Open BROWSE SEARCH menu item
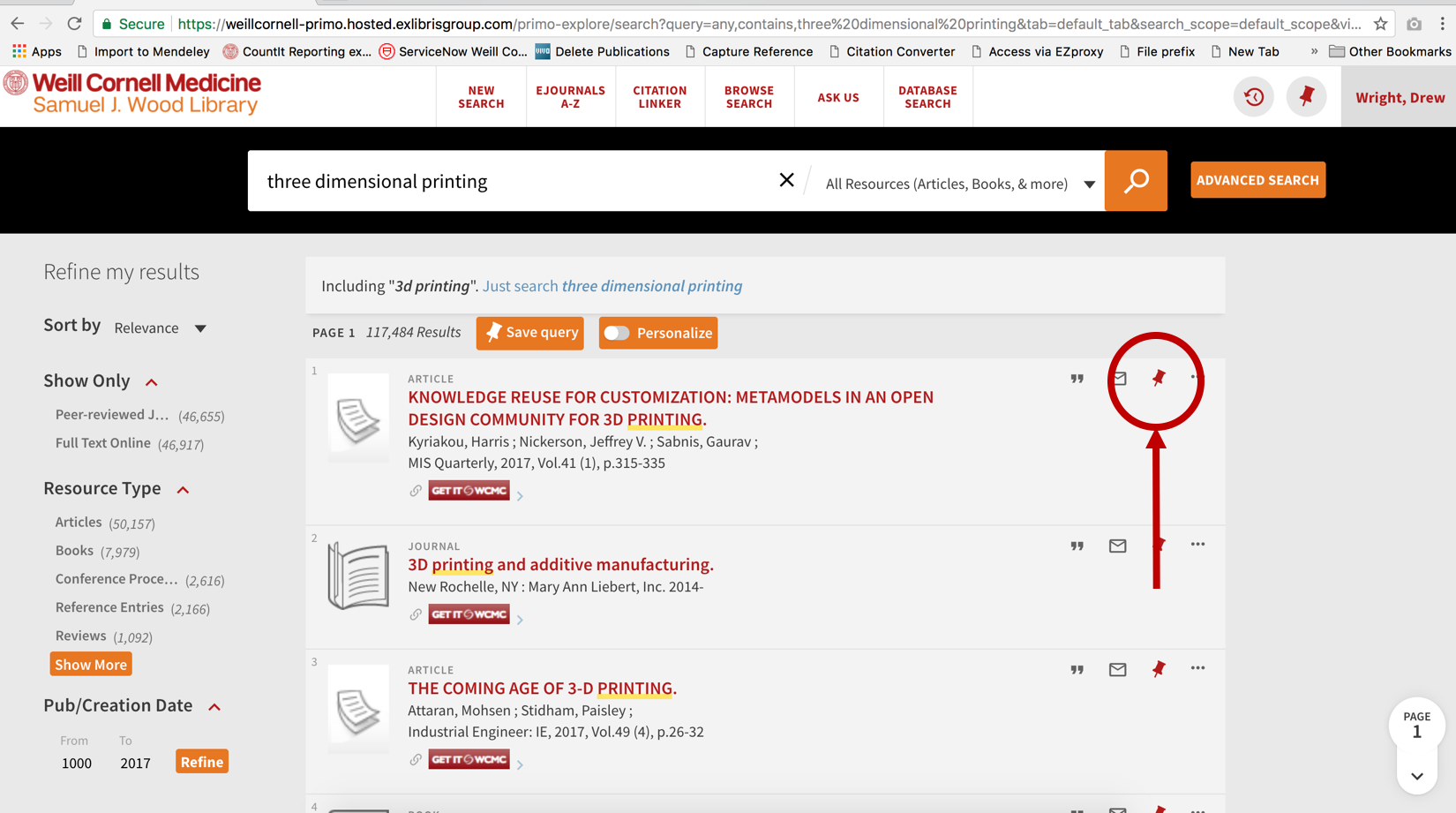Image resolution: width=1456 pixels, height=813 pixels. tap(748, 97)
